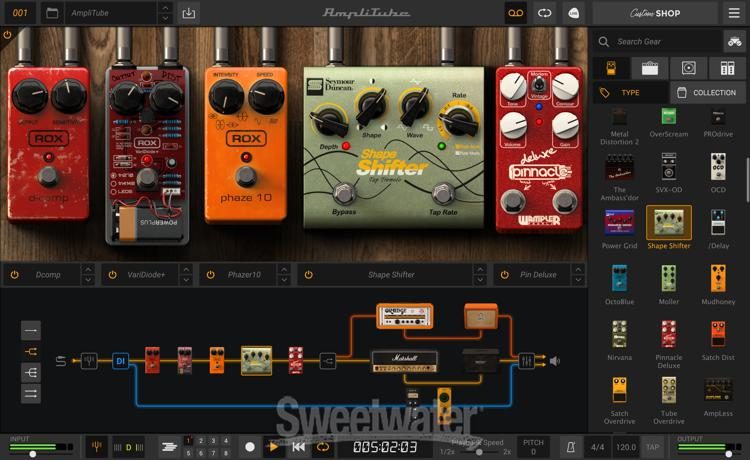Select the stomp pedal gear category
The height and width of the screenshot is (460, 750).
click(x=611, y=68)
